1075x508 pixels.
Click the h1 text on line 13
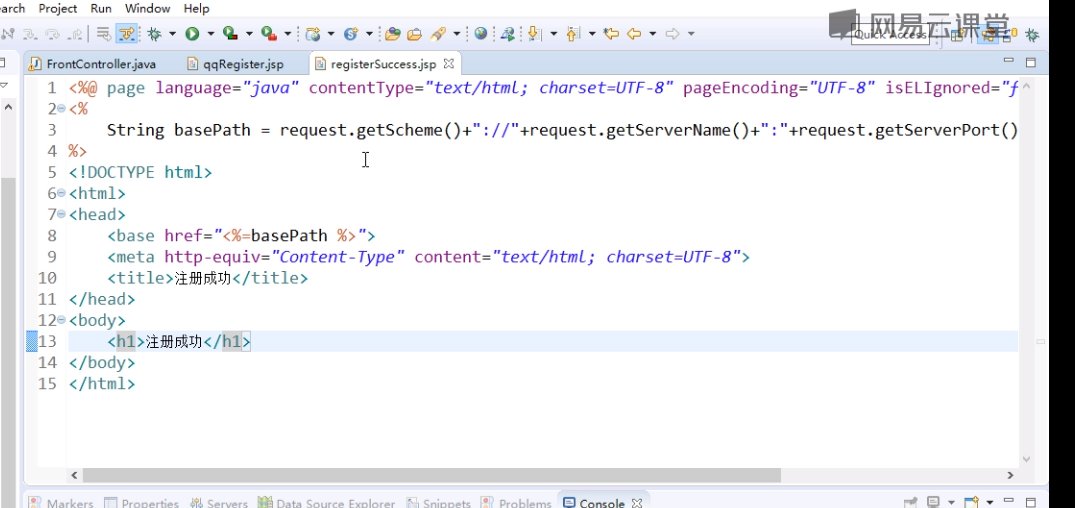pos(174,341)
